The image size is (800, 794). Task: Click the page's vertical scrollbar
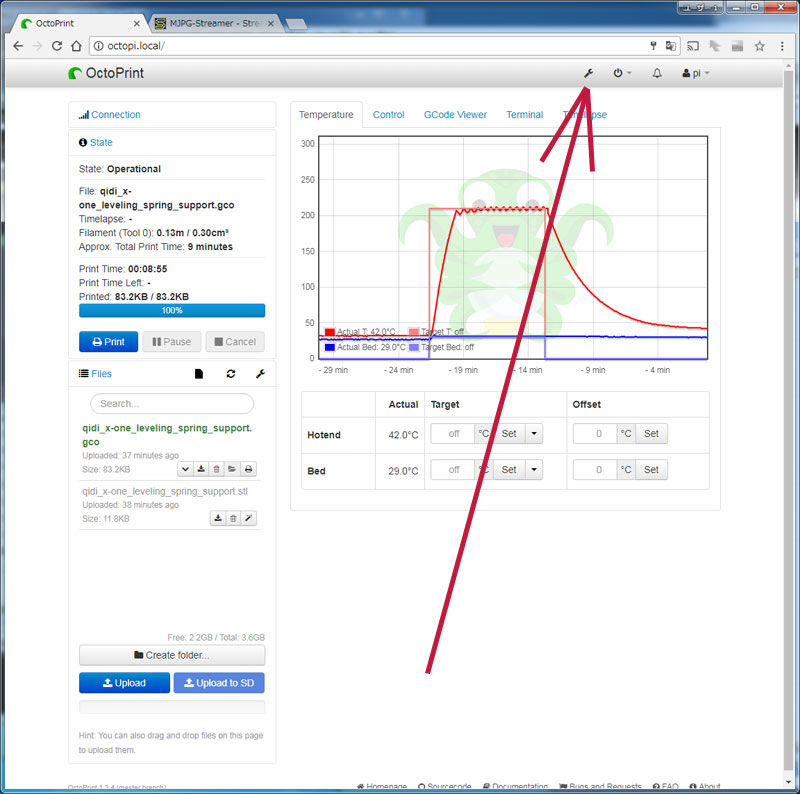789,418
